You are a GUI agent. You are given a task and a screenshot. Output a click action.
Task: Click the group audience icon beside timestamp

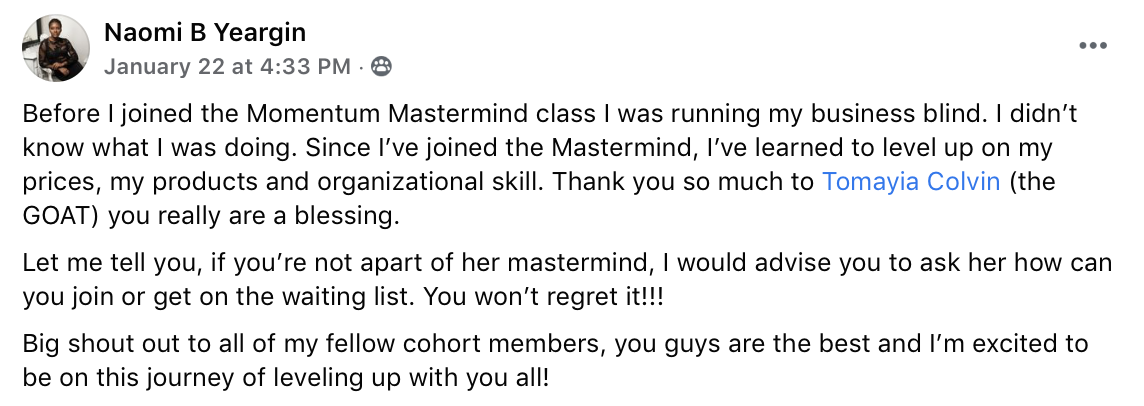click(x=381, y=67)
